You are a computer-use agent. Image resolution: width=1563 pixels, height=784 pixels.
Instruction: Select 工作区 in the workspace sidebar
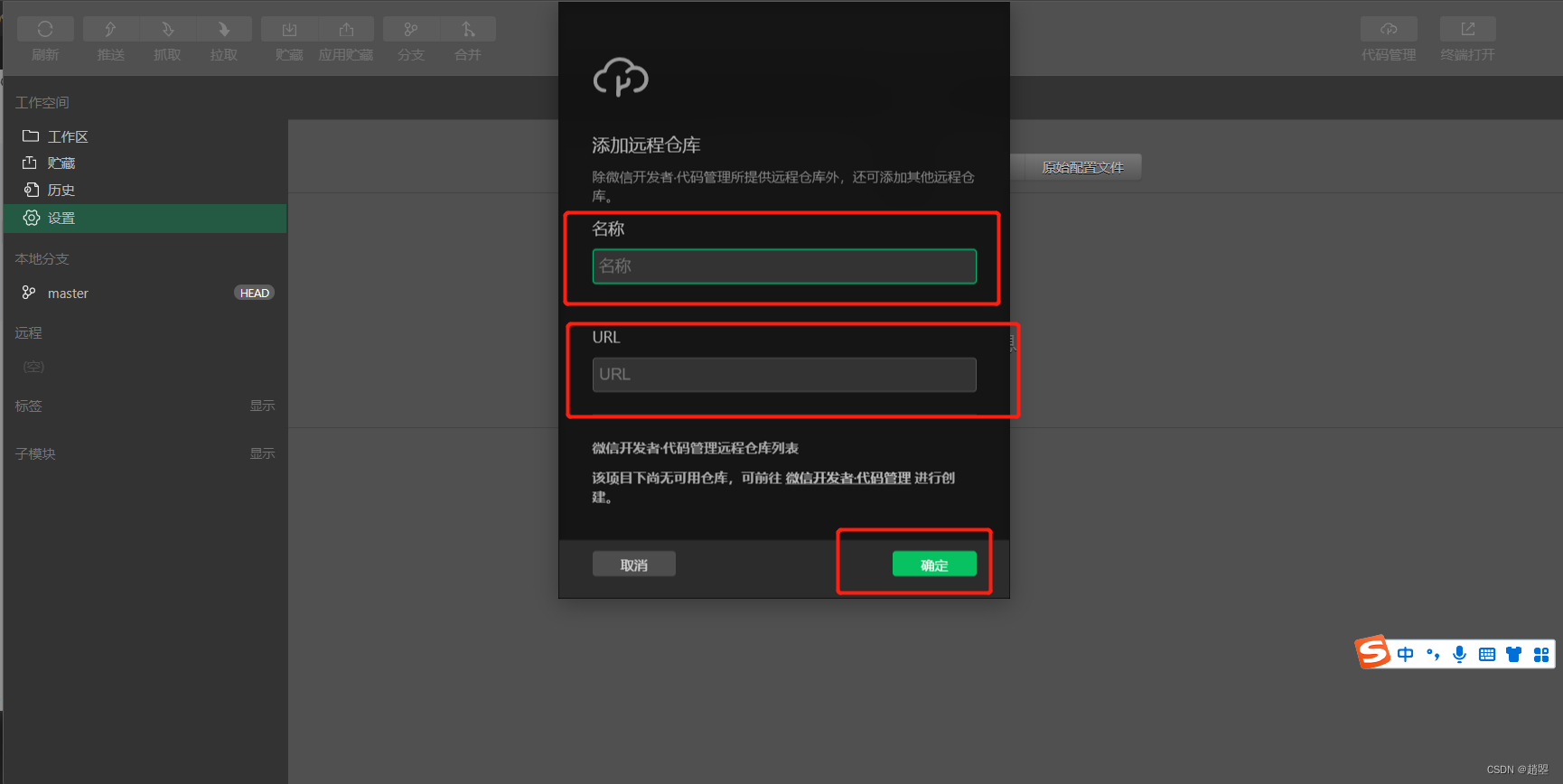(x=145, y=136)
